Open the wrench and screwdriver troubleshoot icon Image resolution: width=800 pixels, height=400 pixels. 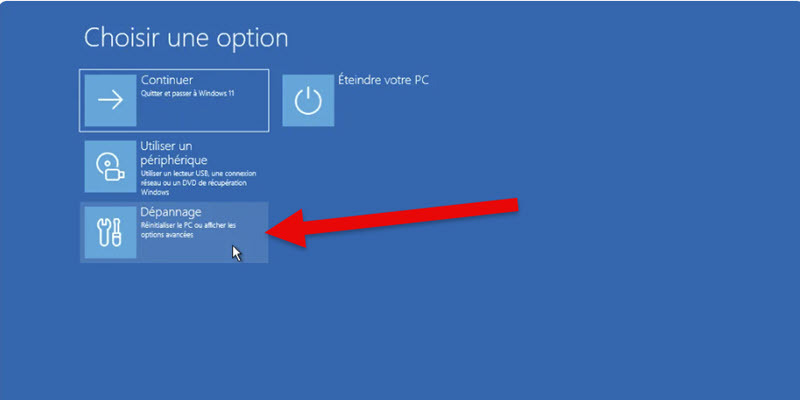(x=110, y=232)
